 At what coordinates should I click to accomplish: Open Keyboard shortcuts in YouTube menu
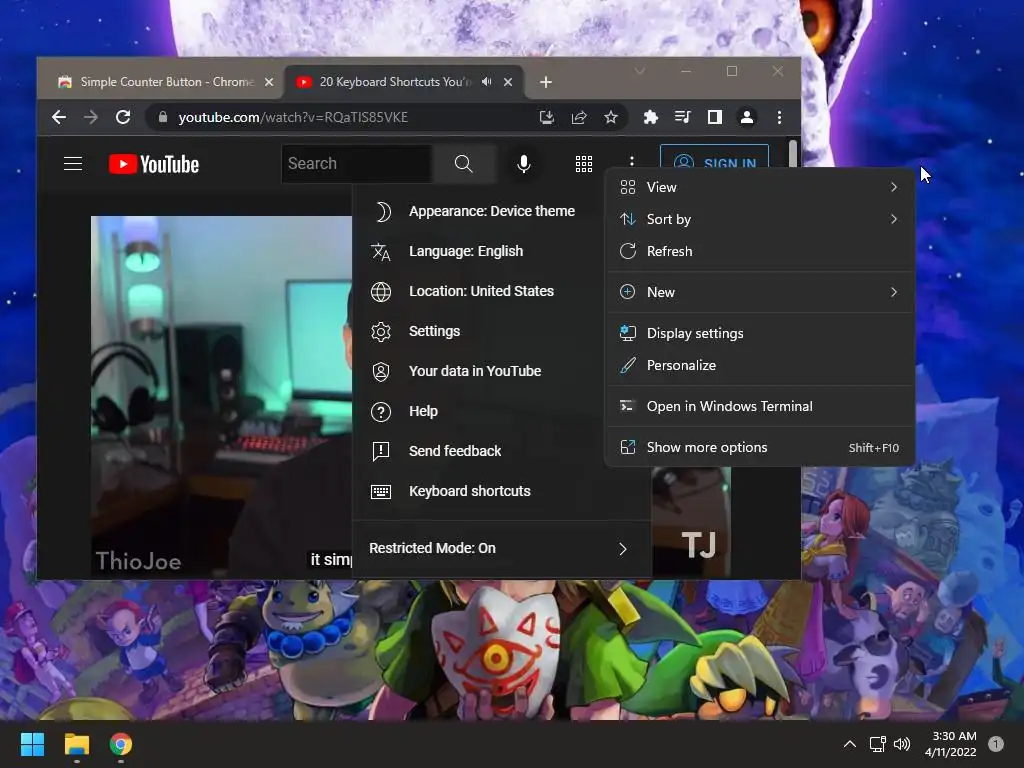tap(502, 491)
